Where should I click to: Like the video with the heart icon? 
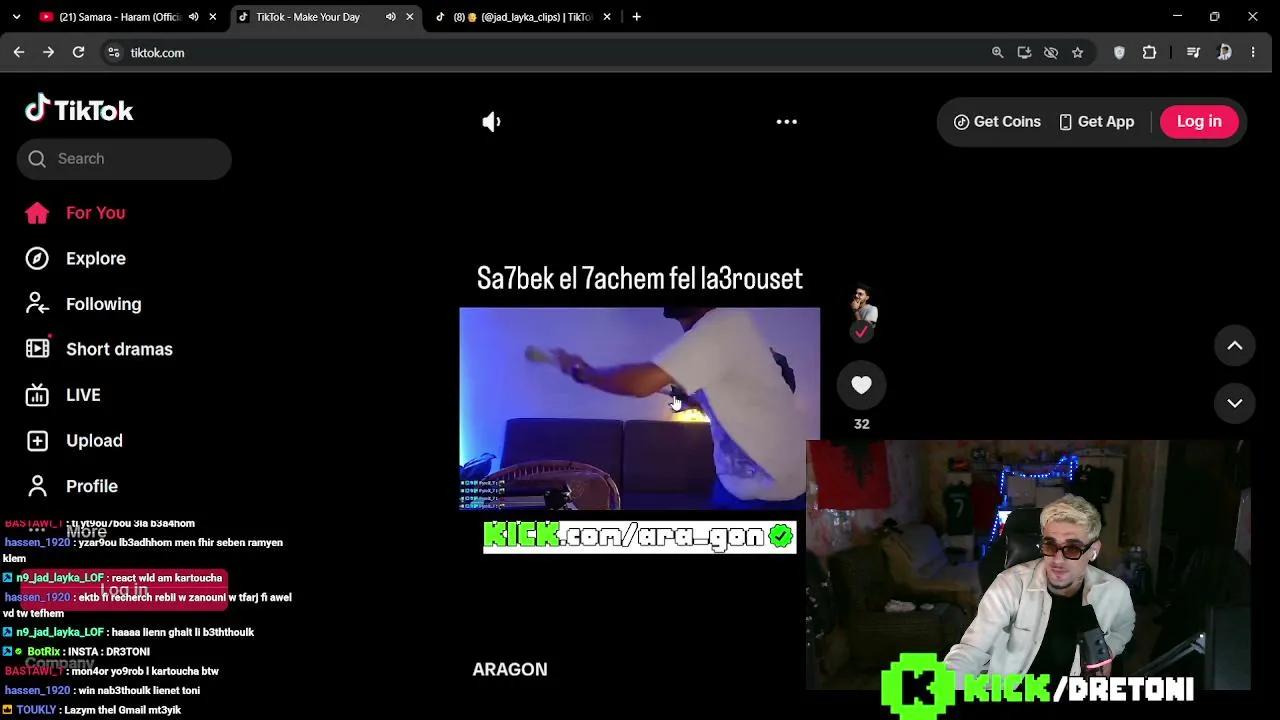(861, 385)
